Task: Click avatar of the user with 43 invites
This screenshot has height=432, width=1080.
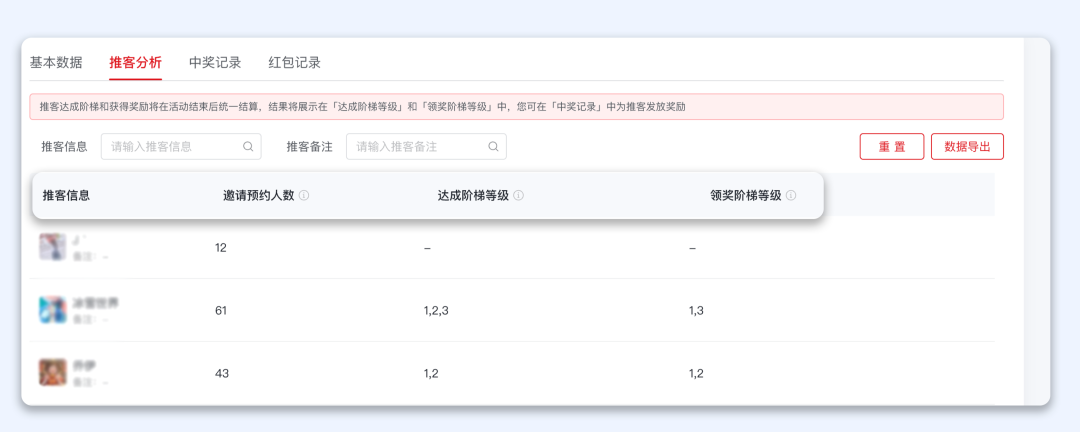Action: pyautogui.click(x=52, y=373)
